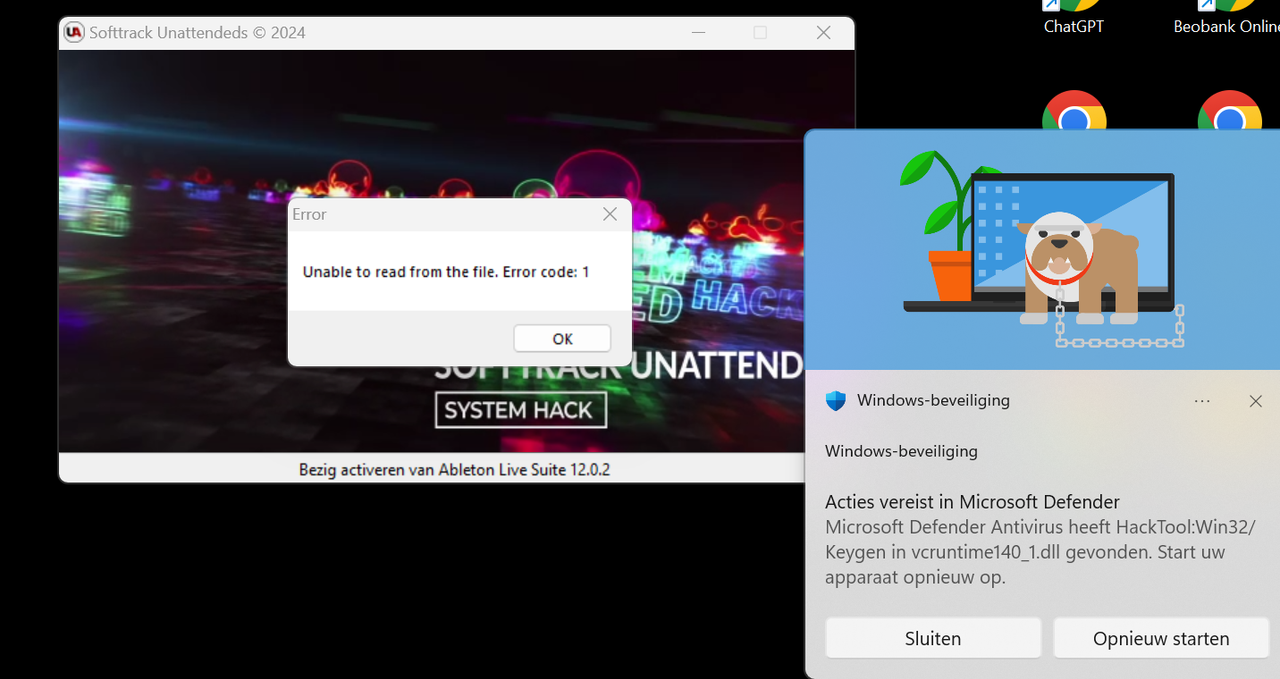Dismiss the Windows-beveiliging notification with X
The image size is (1280, 679).
1256,401
